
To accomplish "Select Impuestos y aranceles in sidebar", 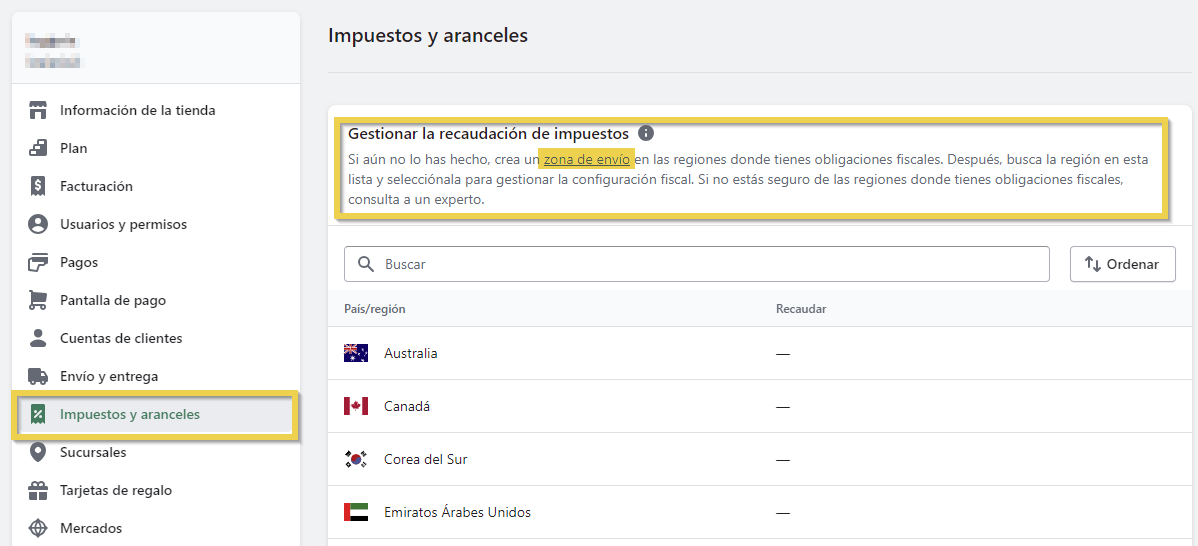I will [129, 414].
